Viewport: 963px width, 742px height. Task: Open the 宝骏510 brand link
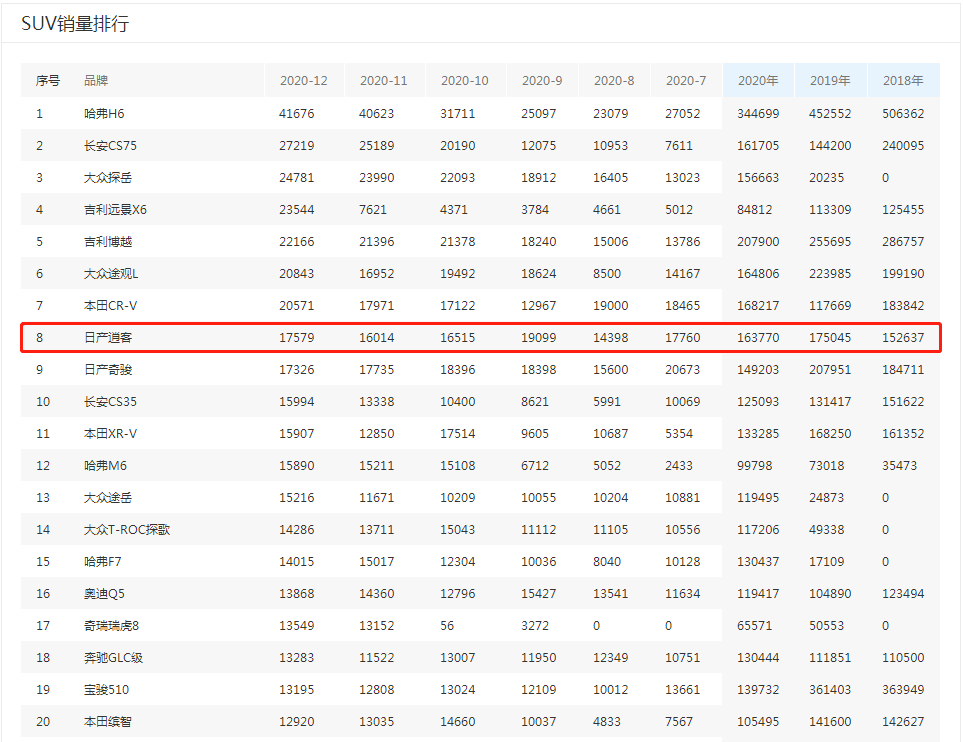(x=106, y=690)
